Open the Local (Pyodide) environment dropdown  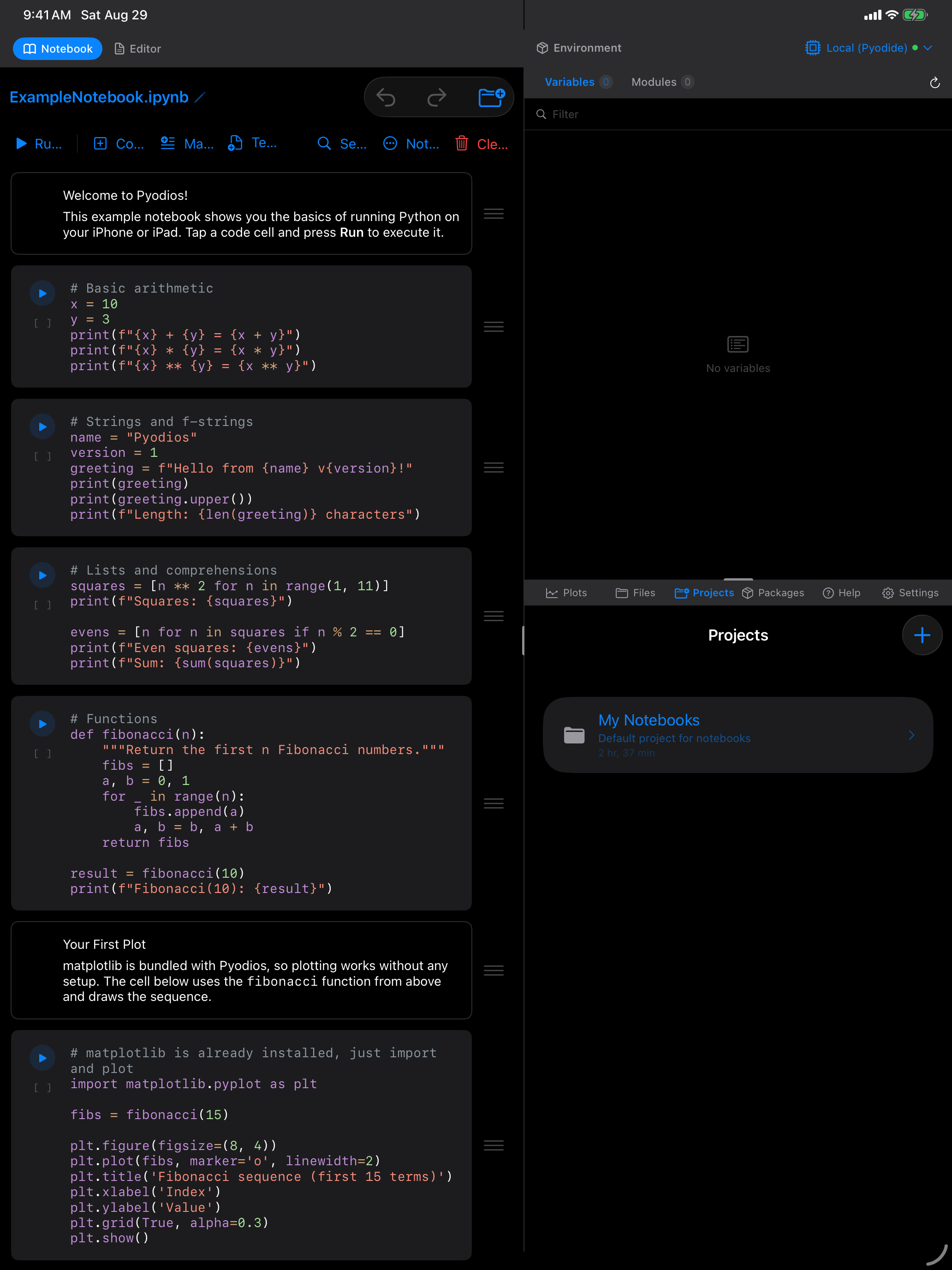868,48
